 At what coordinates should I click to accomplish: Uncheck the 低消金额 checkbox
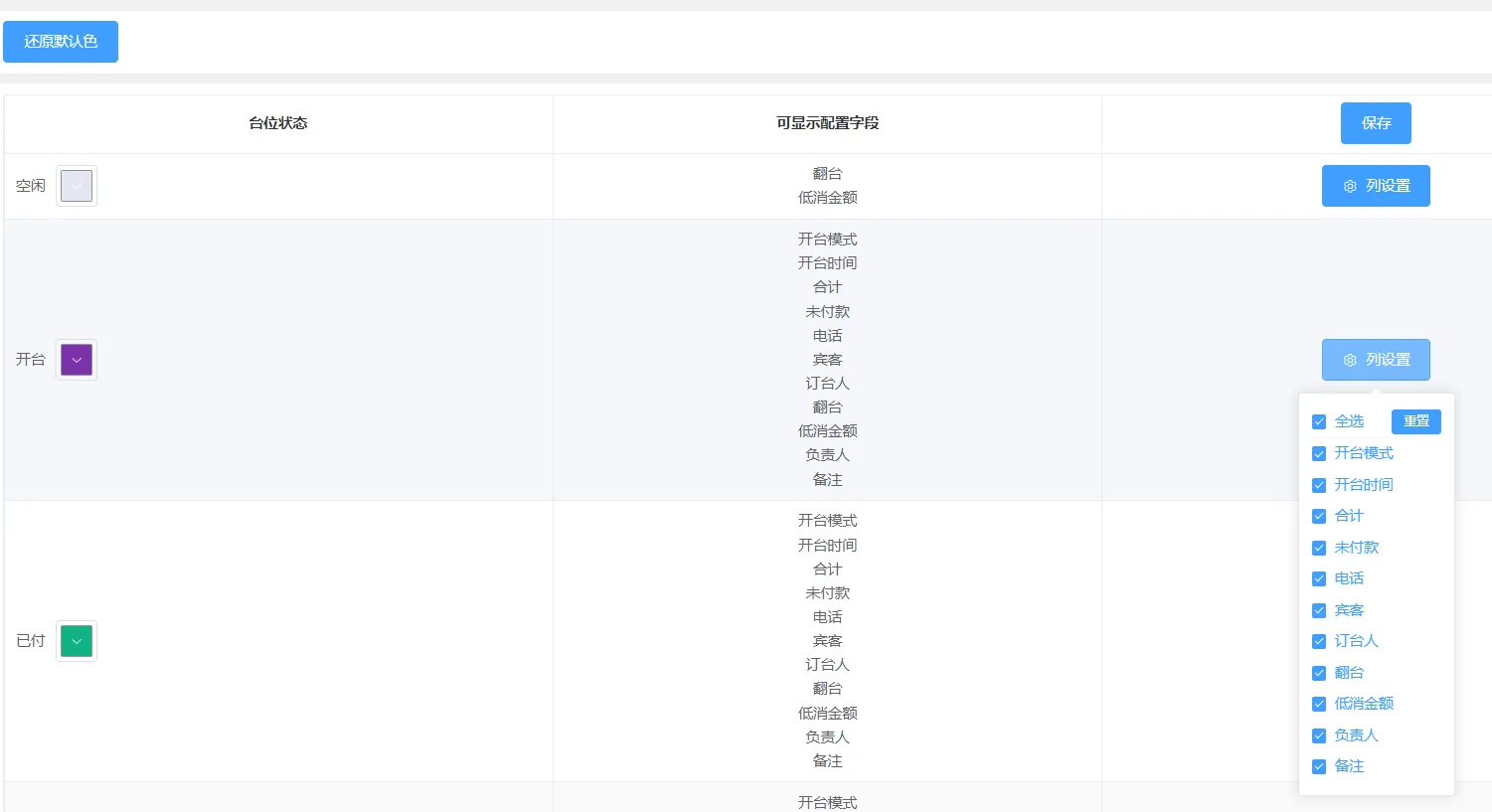(x=1319, y=704)
